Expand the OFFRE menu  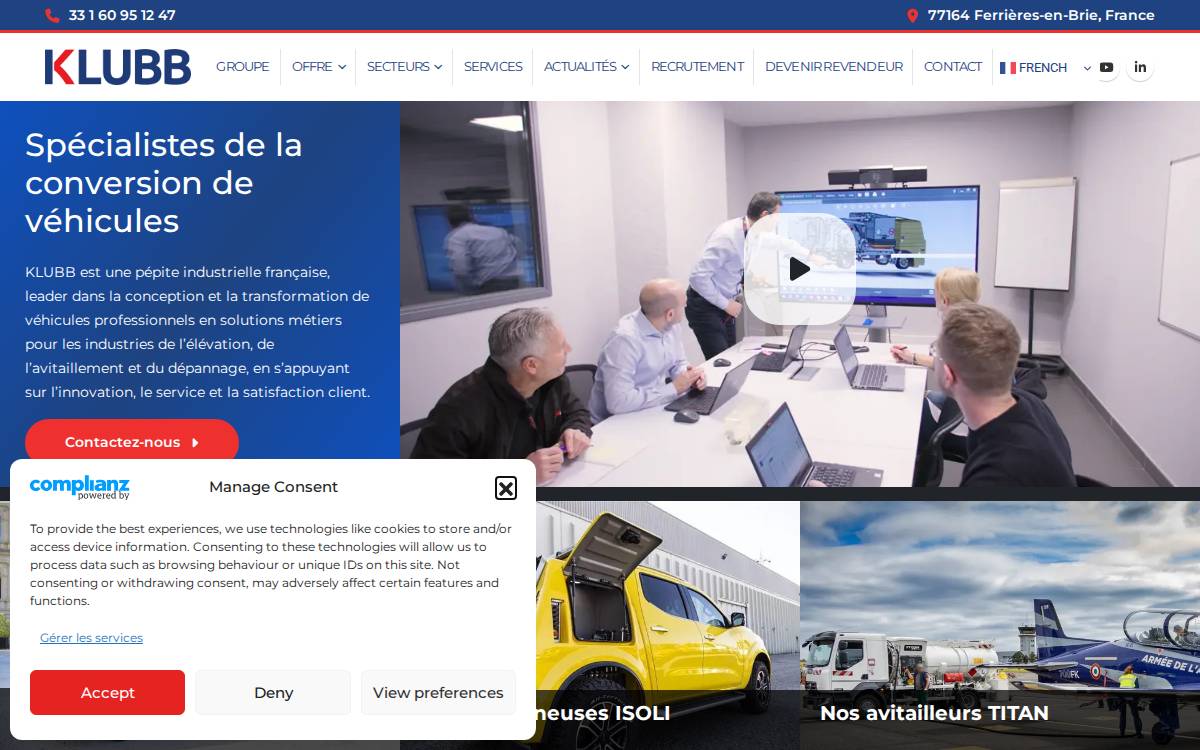(319, 67)
